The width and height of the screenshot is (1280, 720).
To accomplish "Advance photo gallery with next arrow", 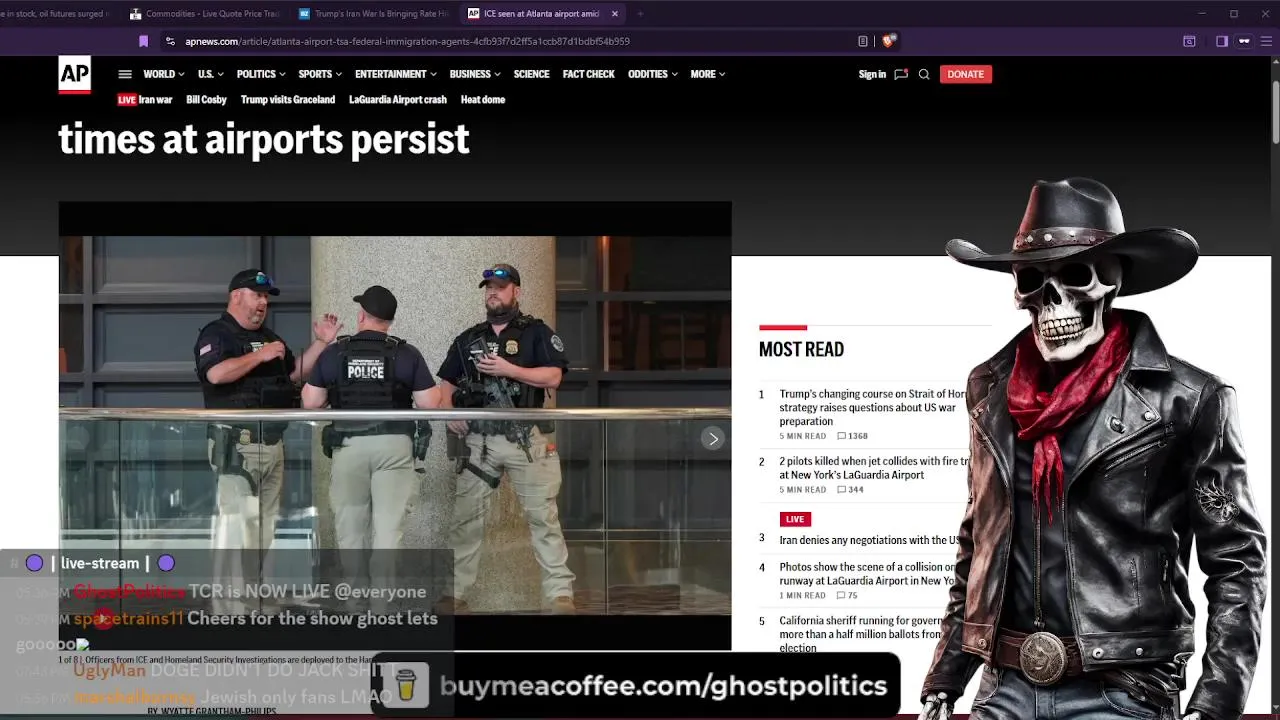I will pyautogui.click(x=713, y=438).
